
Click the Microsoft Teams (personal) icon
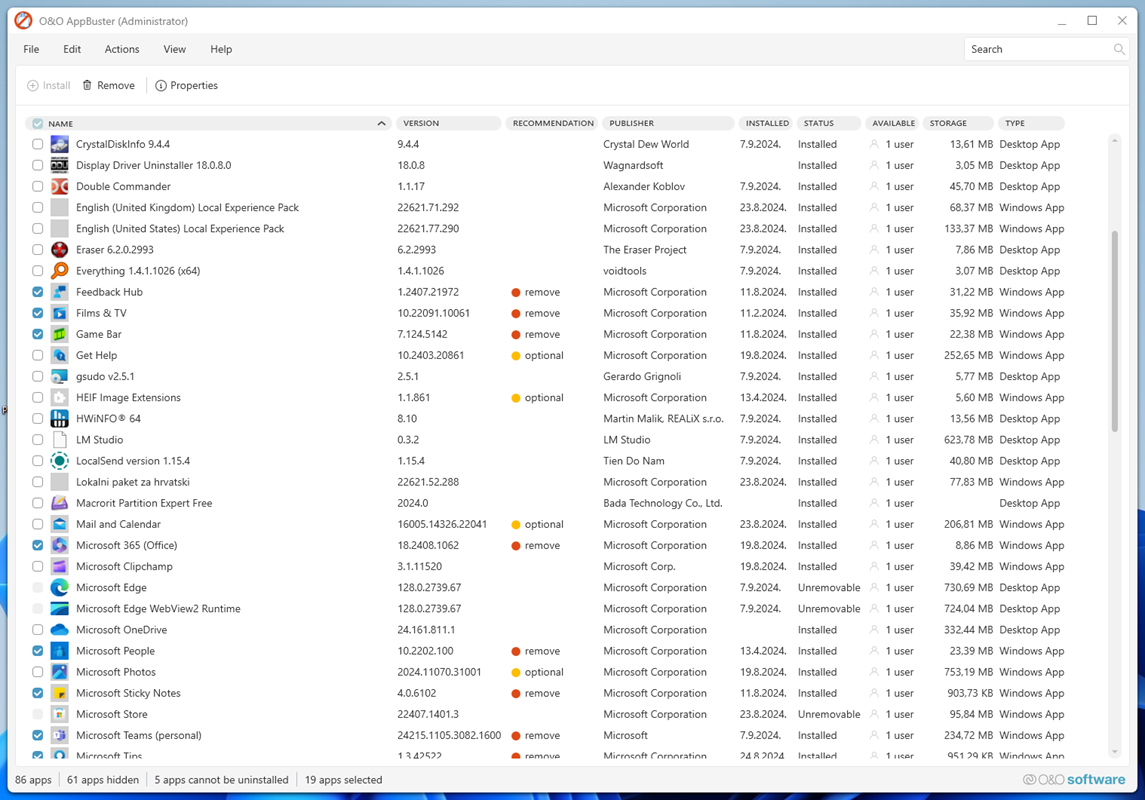pyautogui.click(x=59, y=736)
